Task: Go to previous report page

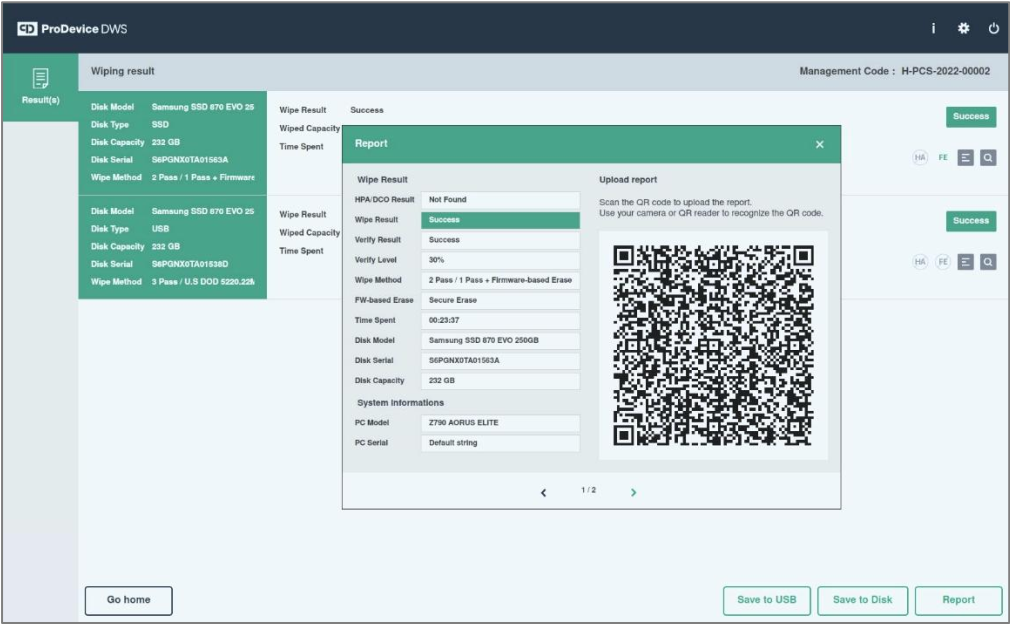Action: click(x=543, y=492)
